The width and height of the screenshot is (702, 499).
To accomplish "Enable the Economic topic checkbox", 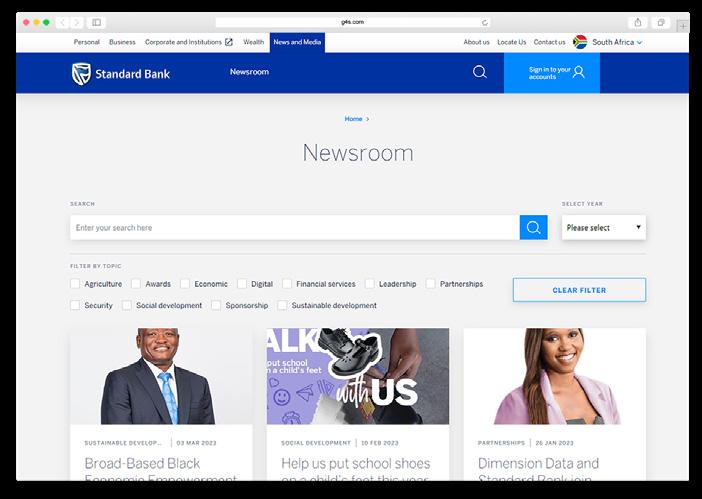I will [x=185, y=284].
